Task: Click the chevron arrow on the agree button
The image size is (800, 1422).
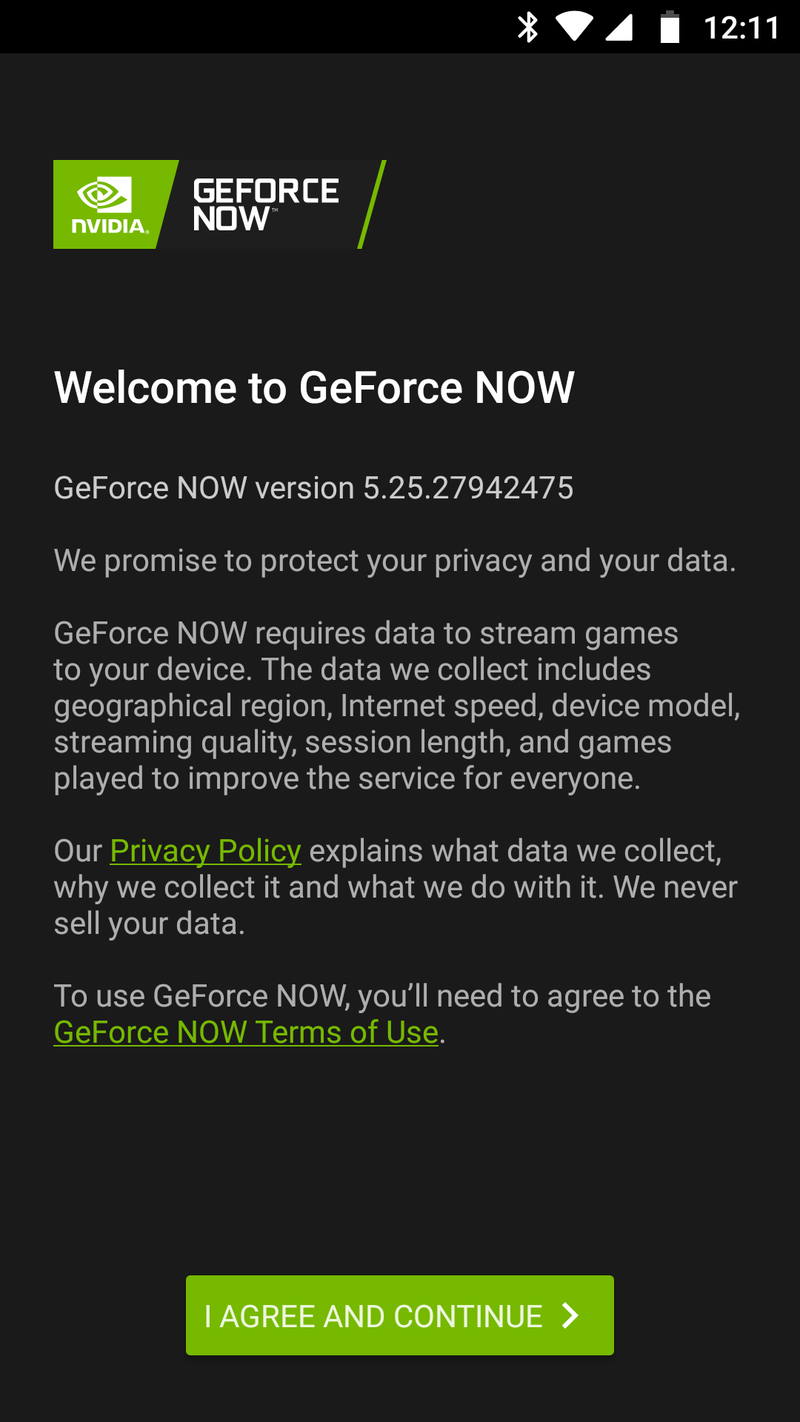Action: point(570,1315)
